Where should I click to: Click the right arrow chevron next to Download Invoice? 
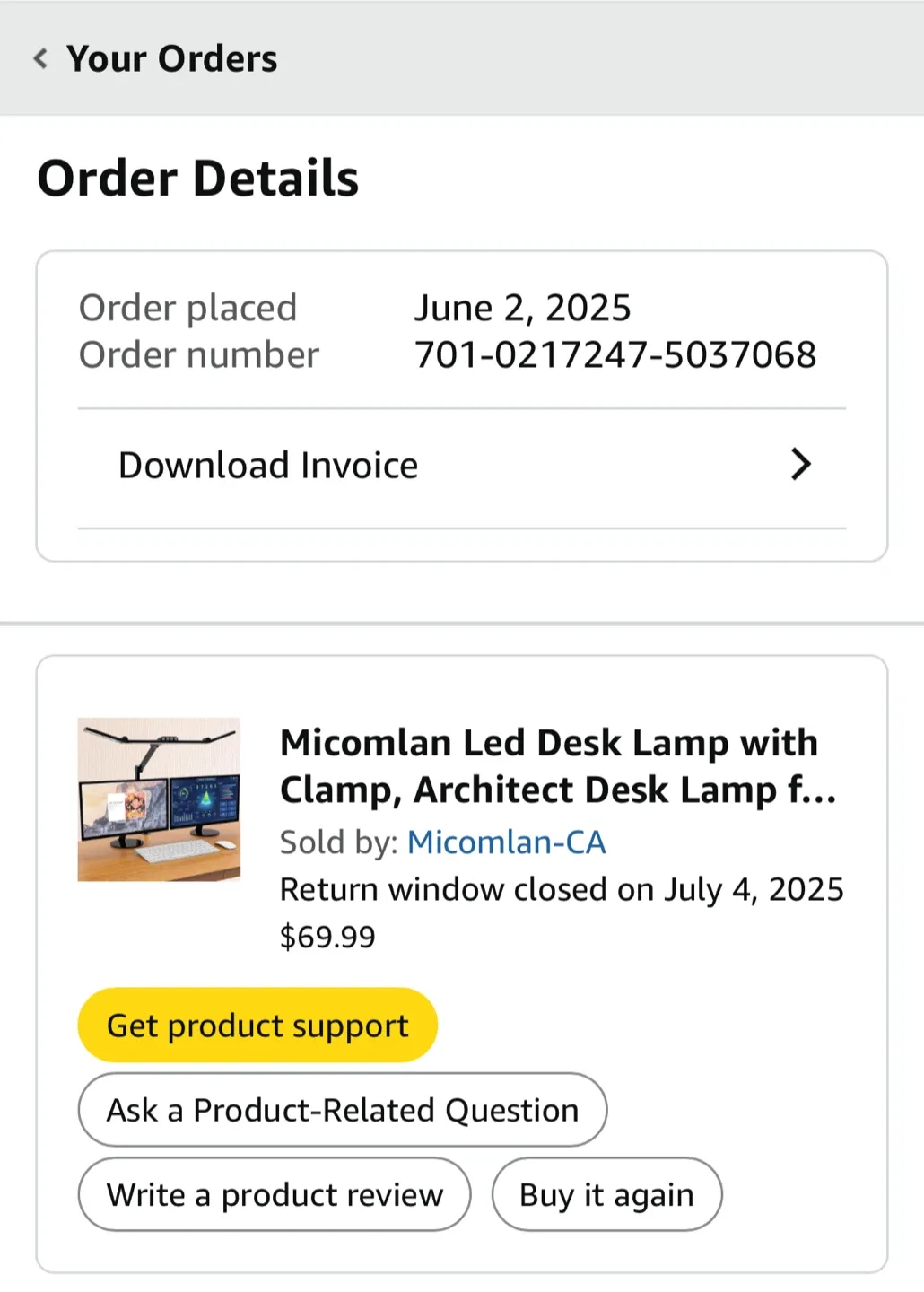tap(801, 465)
